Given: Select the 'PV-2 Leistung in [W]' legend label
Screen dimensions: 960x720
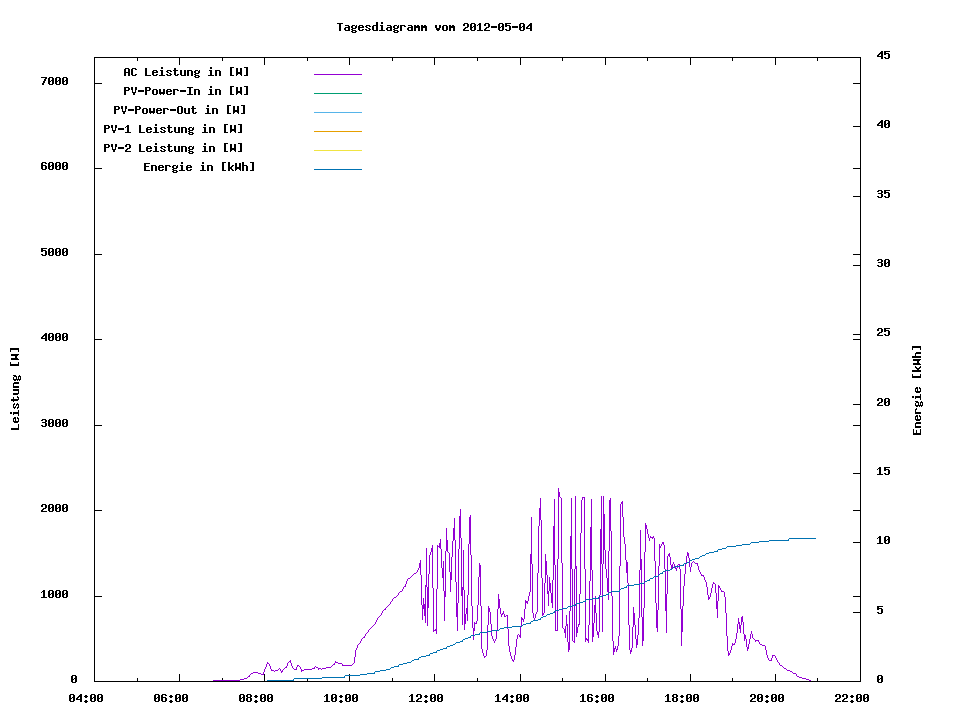Looking at the screenshot, I should (173, 148).
